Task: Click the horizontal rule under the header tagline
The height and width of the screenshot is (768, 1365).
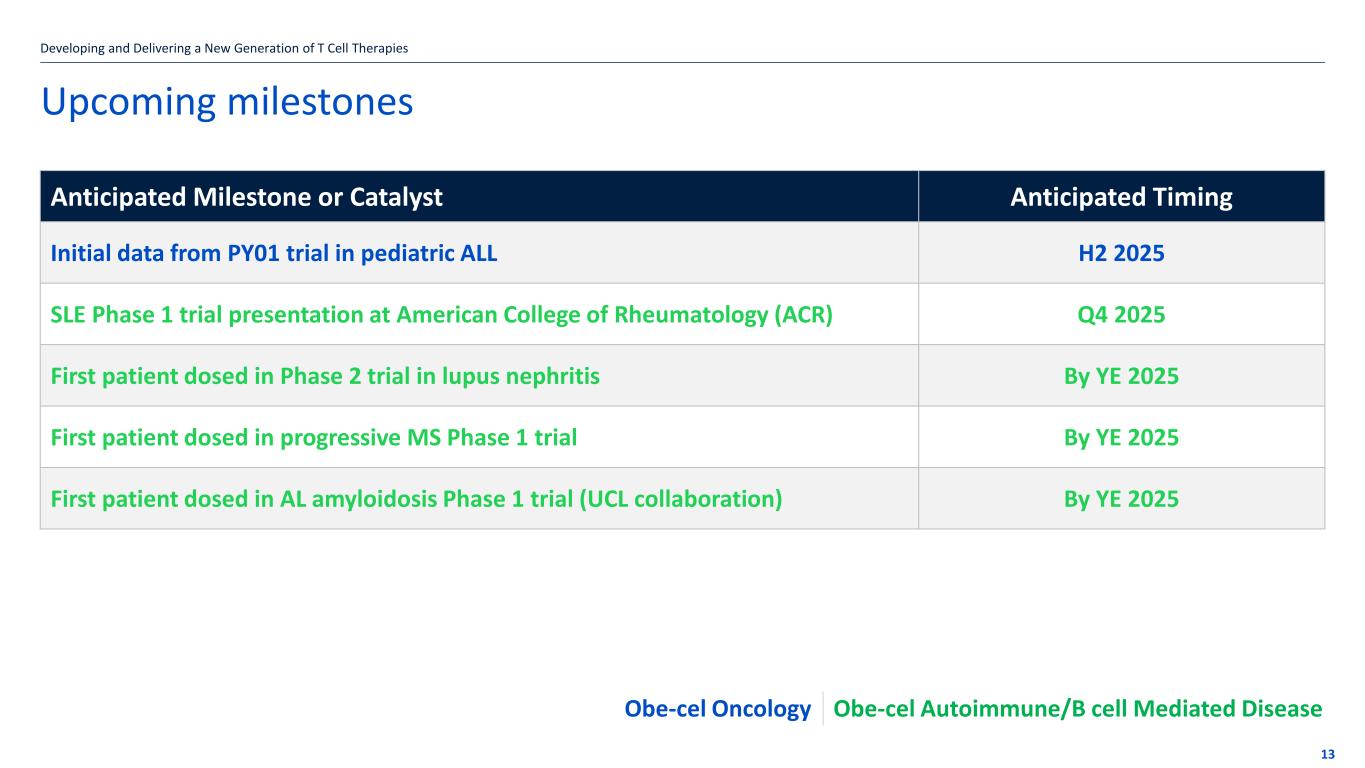Action: [x=682, y=63]
